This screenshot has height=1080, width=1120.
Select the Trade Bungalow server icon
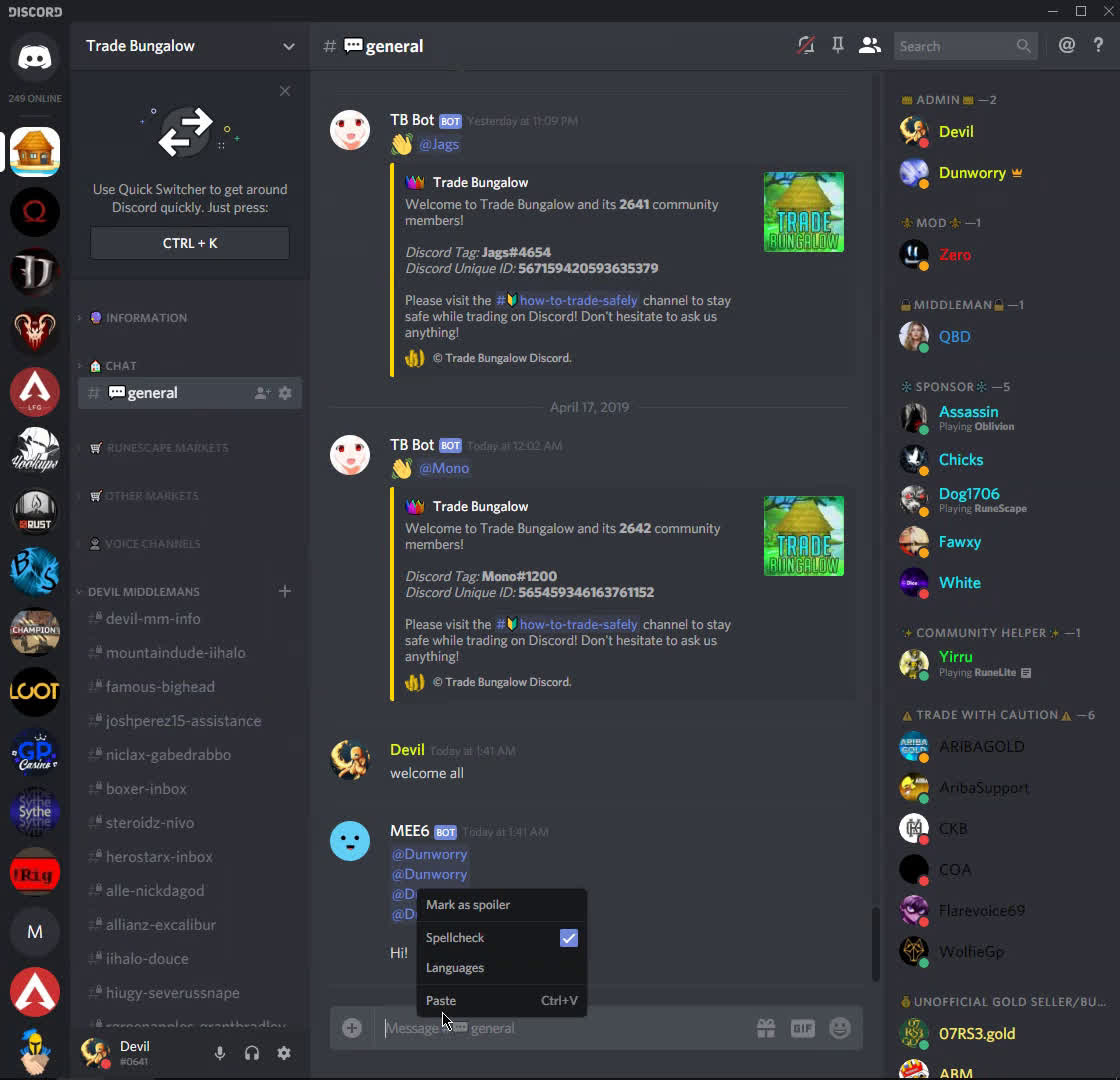(34, 151)
